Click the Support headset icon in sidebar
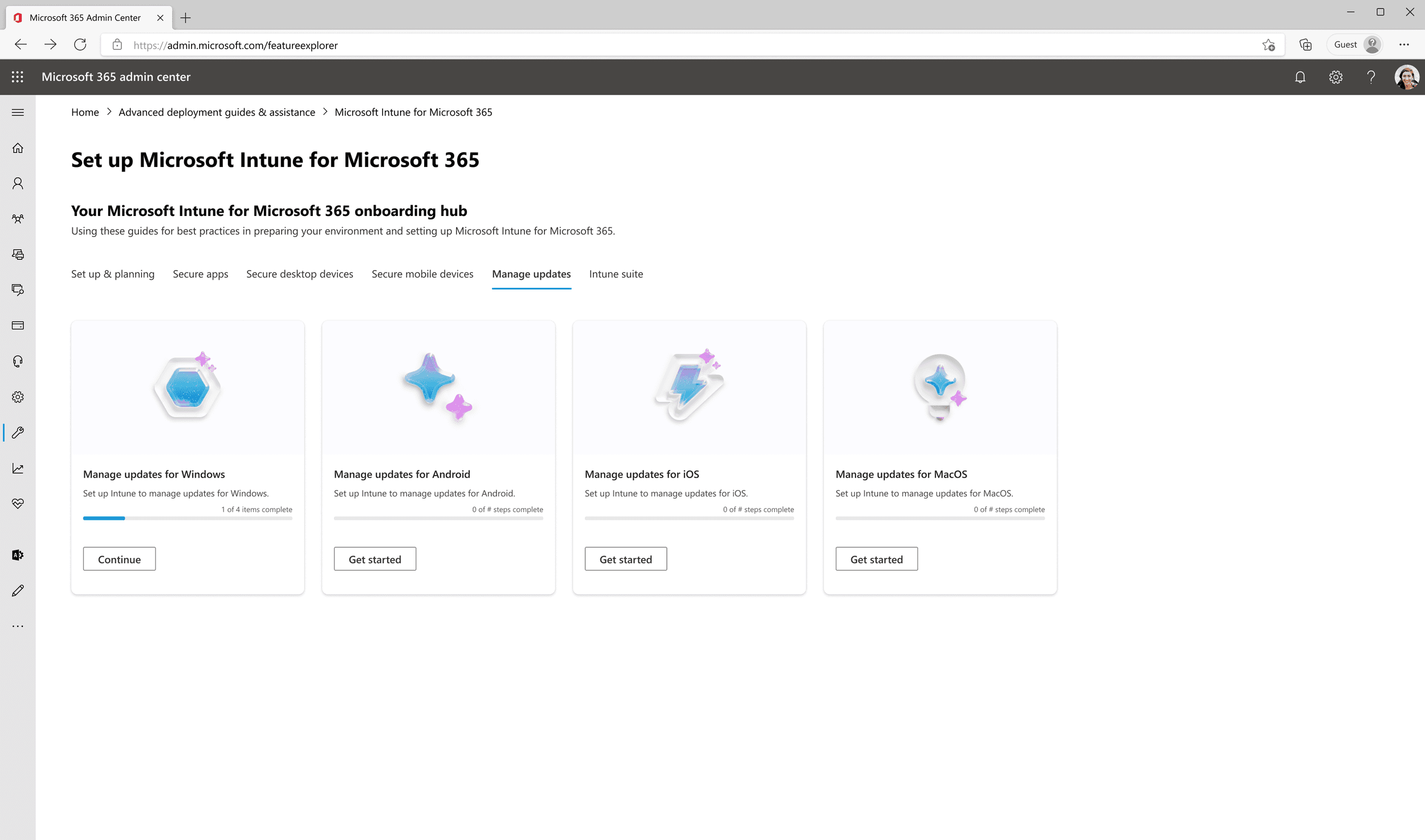1425x840 pixels. [18, 361]
